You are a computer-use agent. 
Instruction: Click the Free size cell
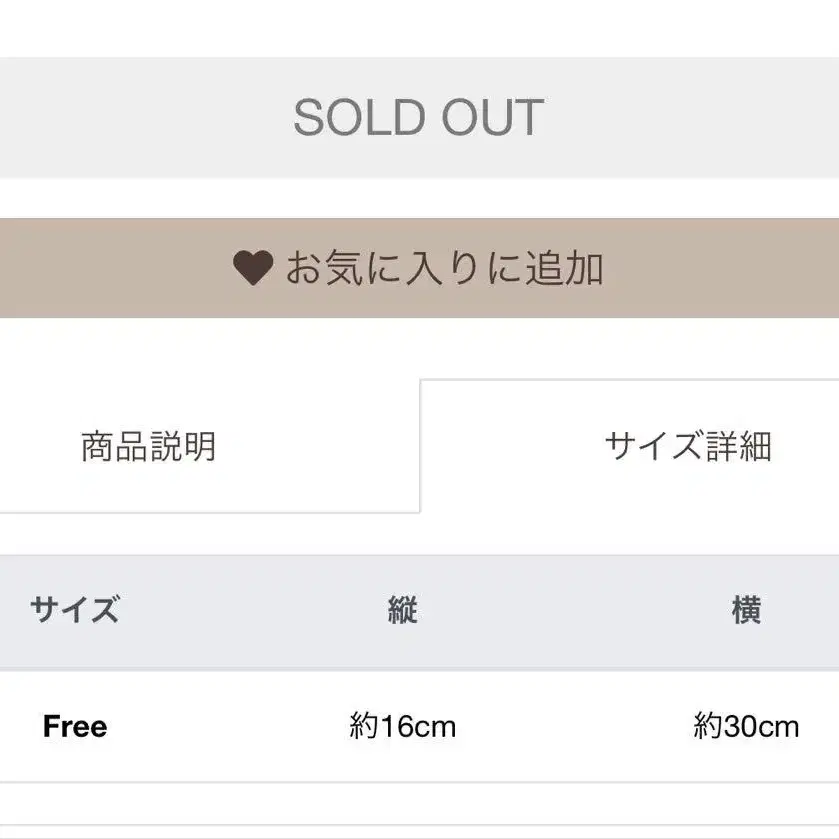75,726
